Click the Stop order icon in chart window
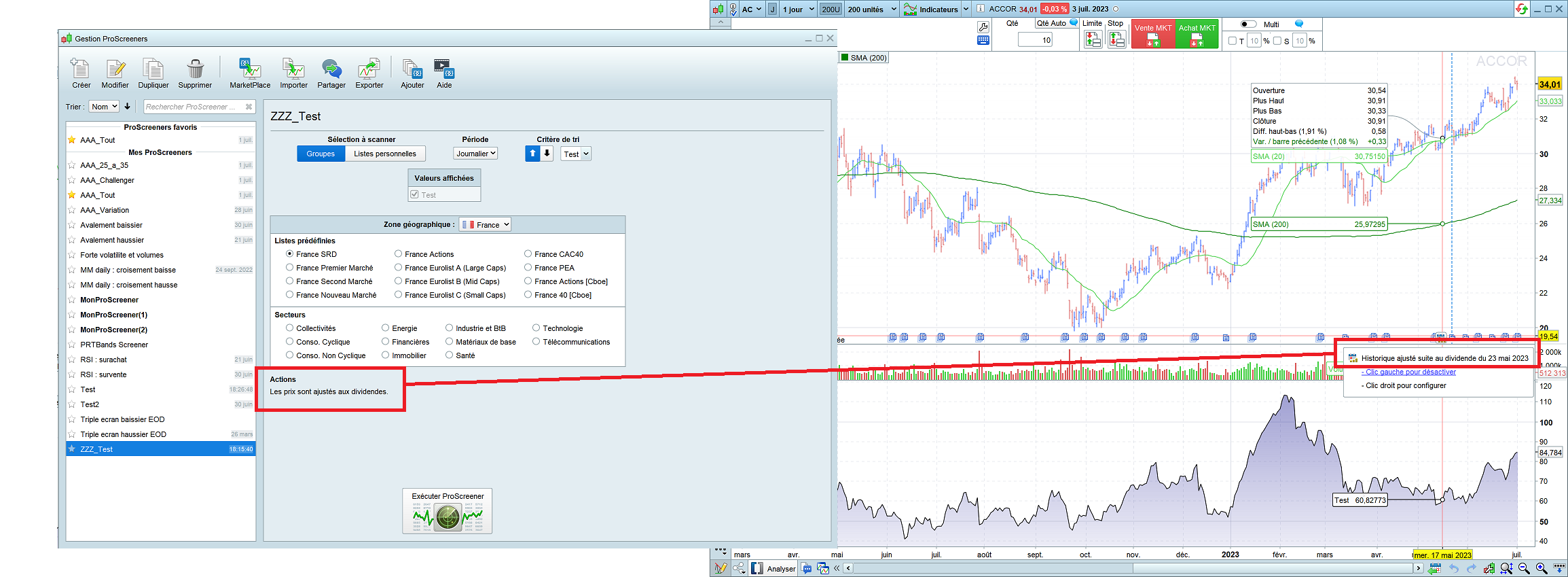This screenshot has height=577, width=1568. [x=1116, y=39]
